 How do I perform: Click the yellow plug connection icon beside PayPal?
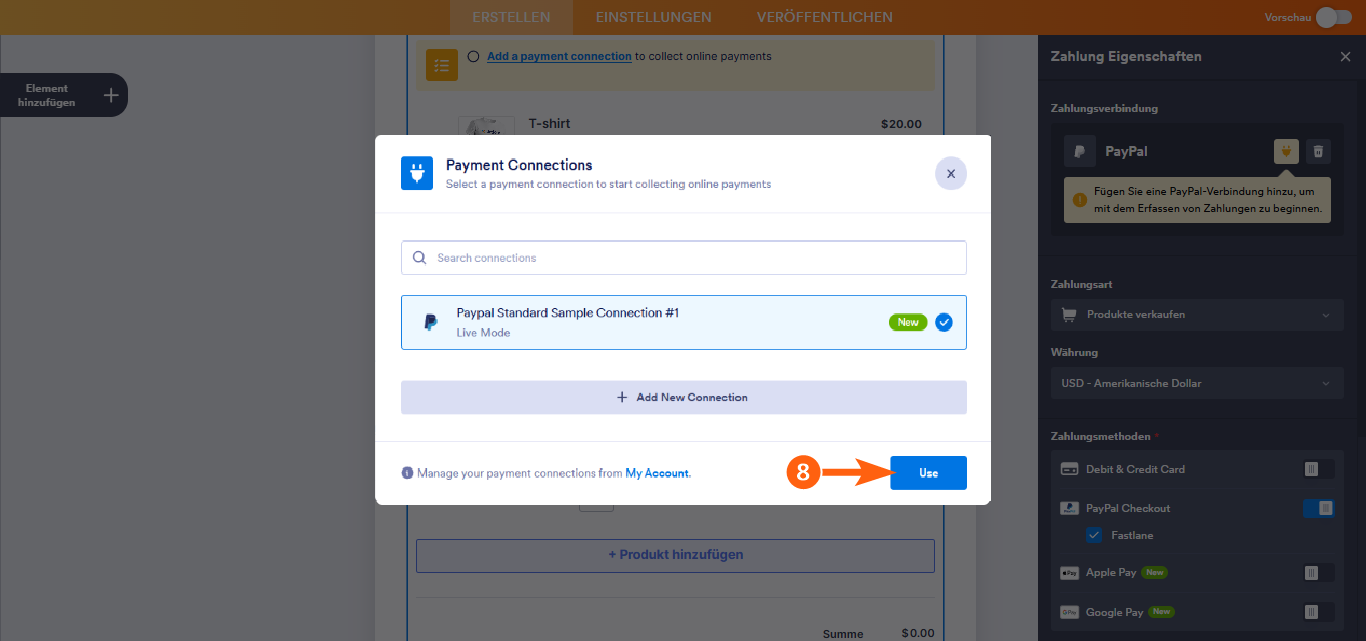click(x=1285, y=151)
